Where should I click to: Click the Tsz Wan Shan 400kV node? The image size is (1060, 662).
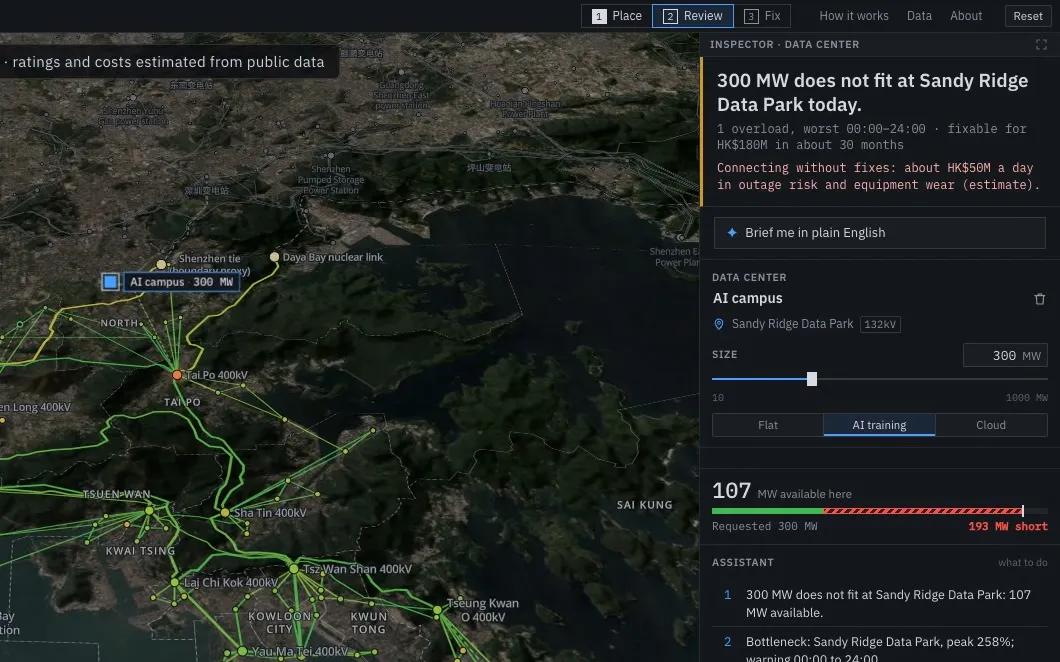(294, 569)
